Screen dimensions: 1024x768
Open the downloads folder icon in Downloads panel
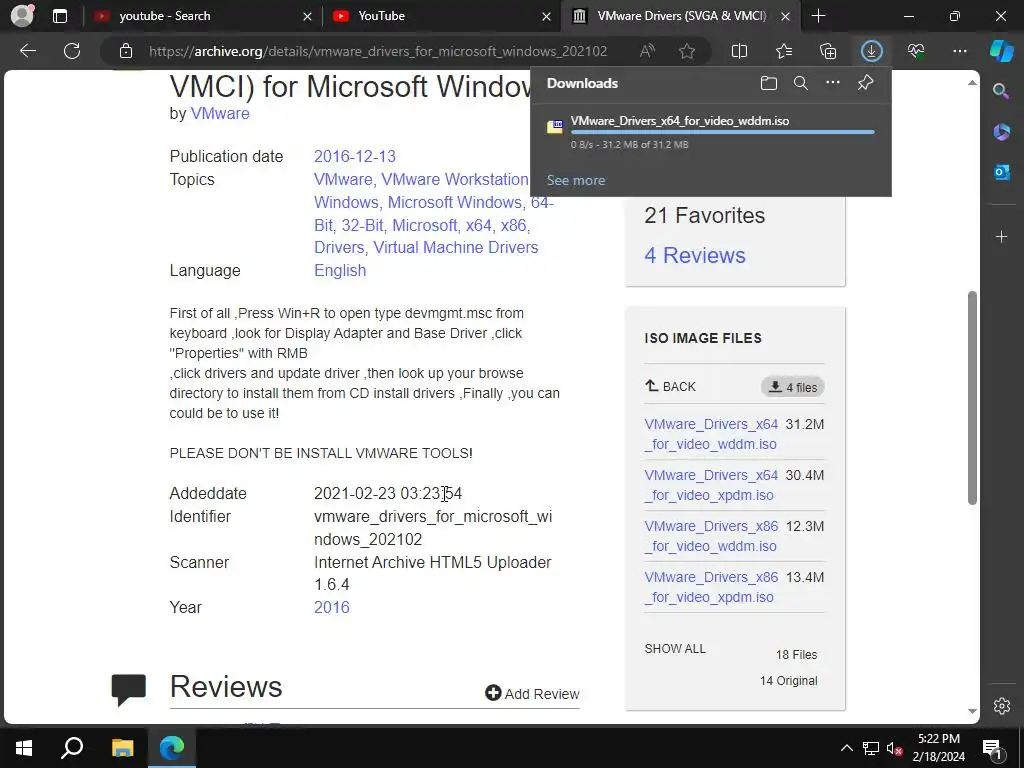(x=769, y=83)
